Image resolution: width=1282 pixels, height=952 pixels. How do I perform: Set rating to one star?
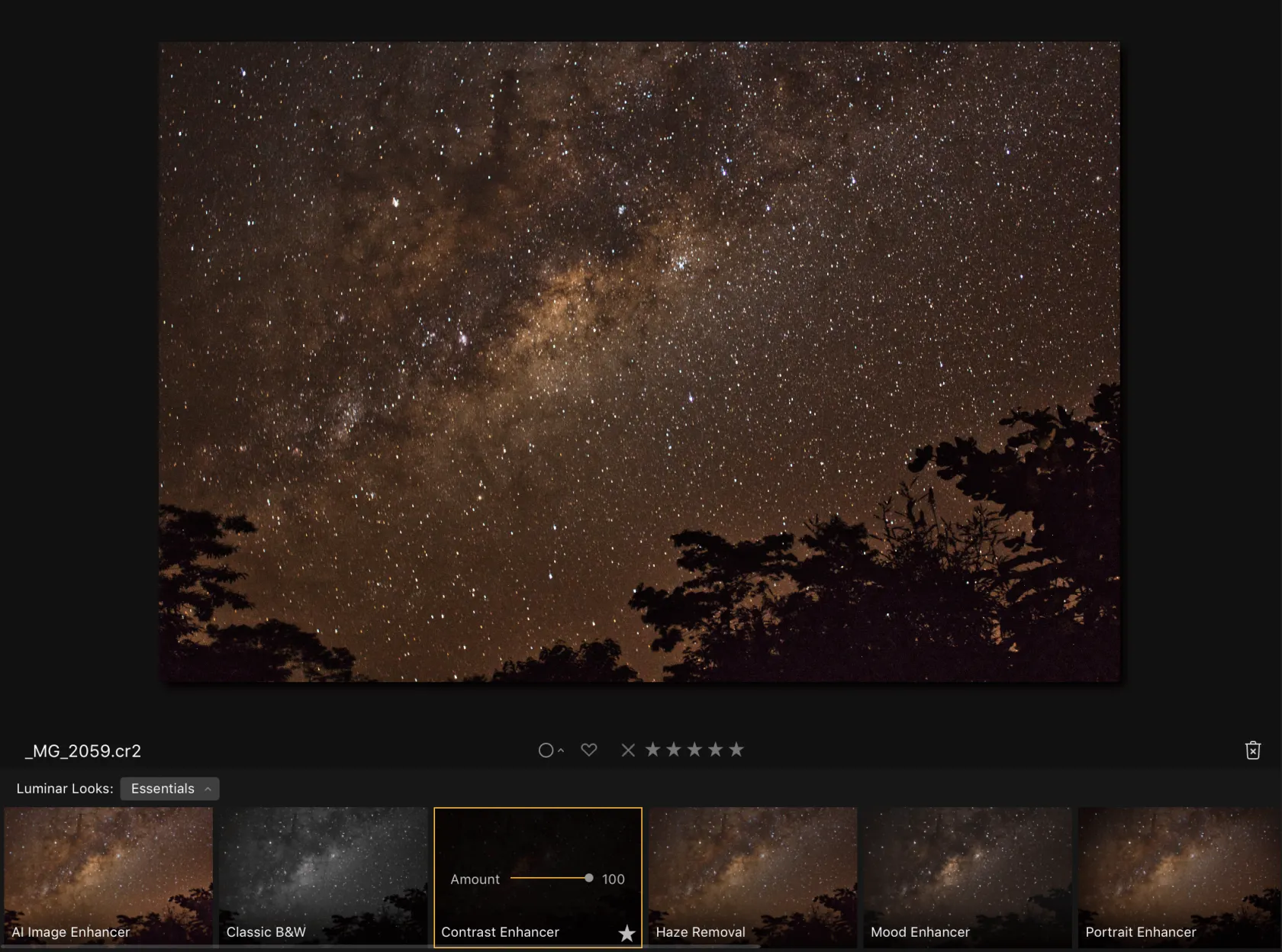[x=652, y=750]
